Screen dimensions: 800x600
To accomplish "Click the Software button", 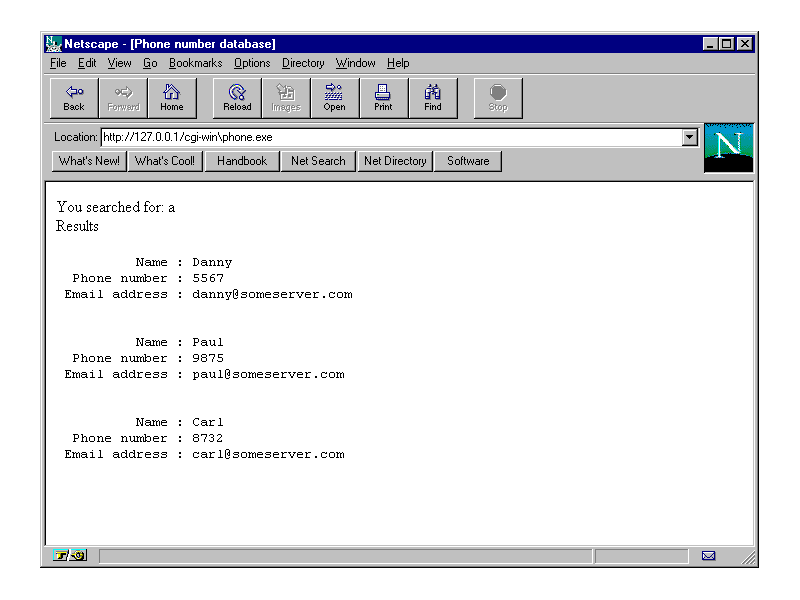I will click(468, 161).
